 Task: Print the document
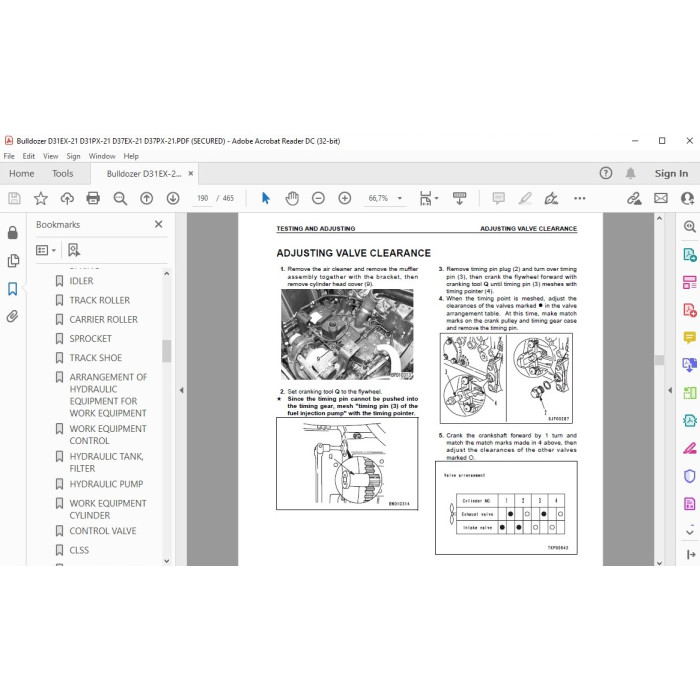[x=93, y=198]
